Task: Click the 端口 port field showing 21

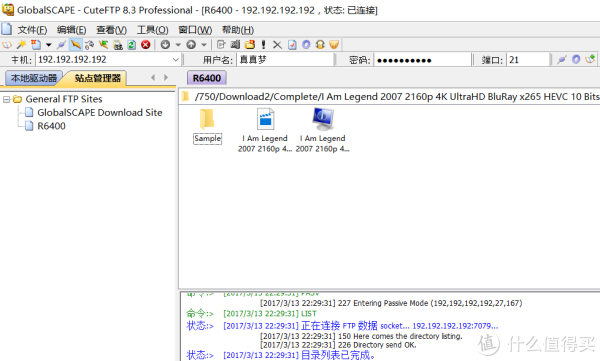Action: click(x=528, y=60)
